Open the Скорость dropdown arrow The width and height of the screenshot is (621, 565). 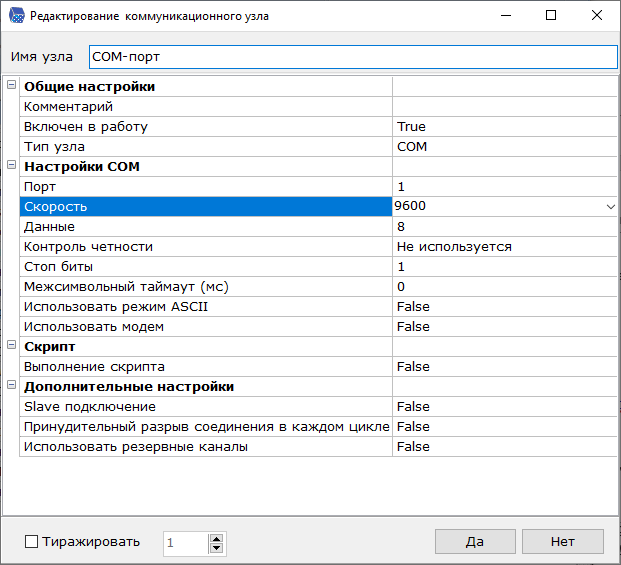609,207
